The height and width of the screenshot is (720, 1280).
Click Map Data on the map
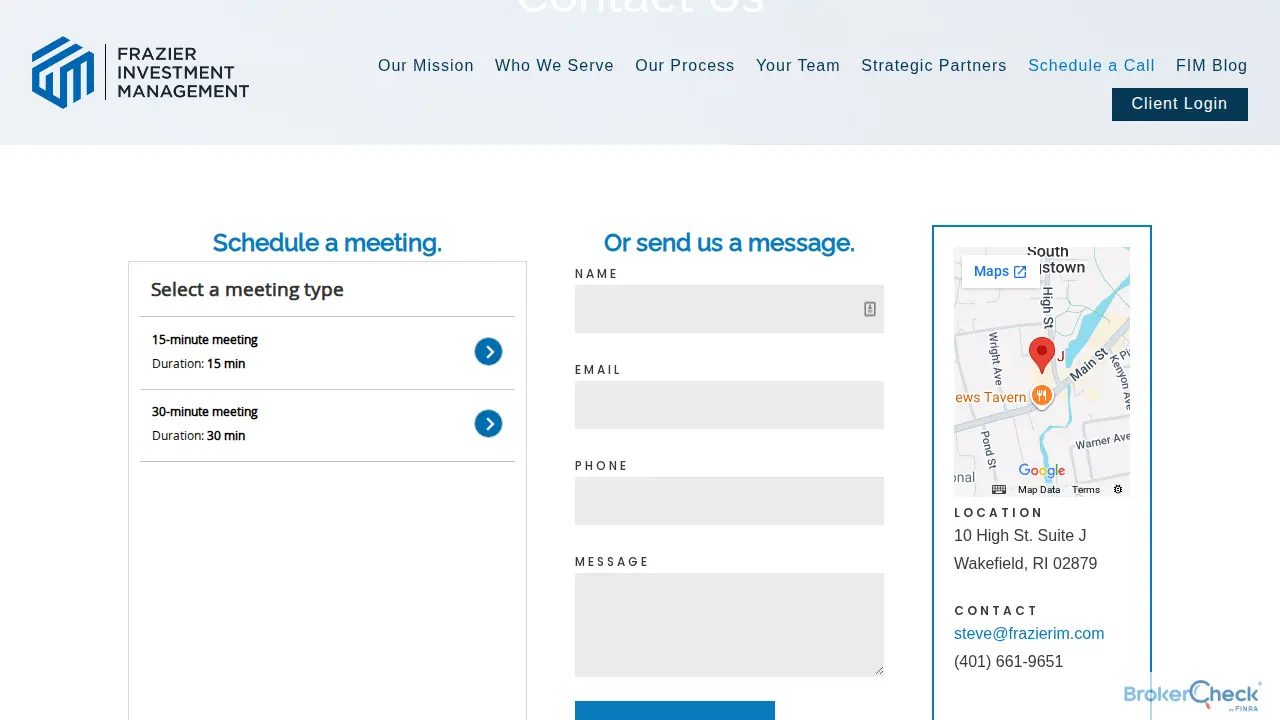coord(1039,490)
